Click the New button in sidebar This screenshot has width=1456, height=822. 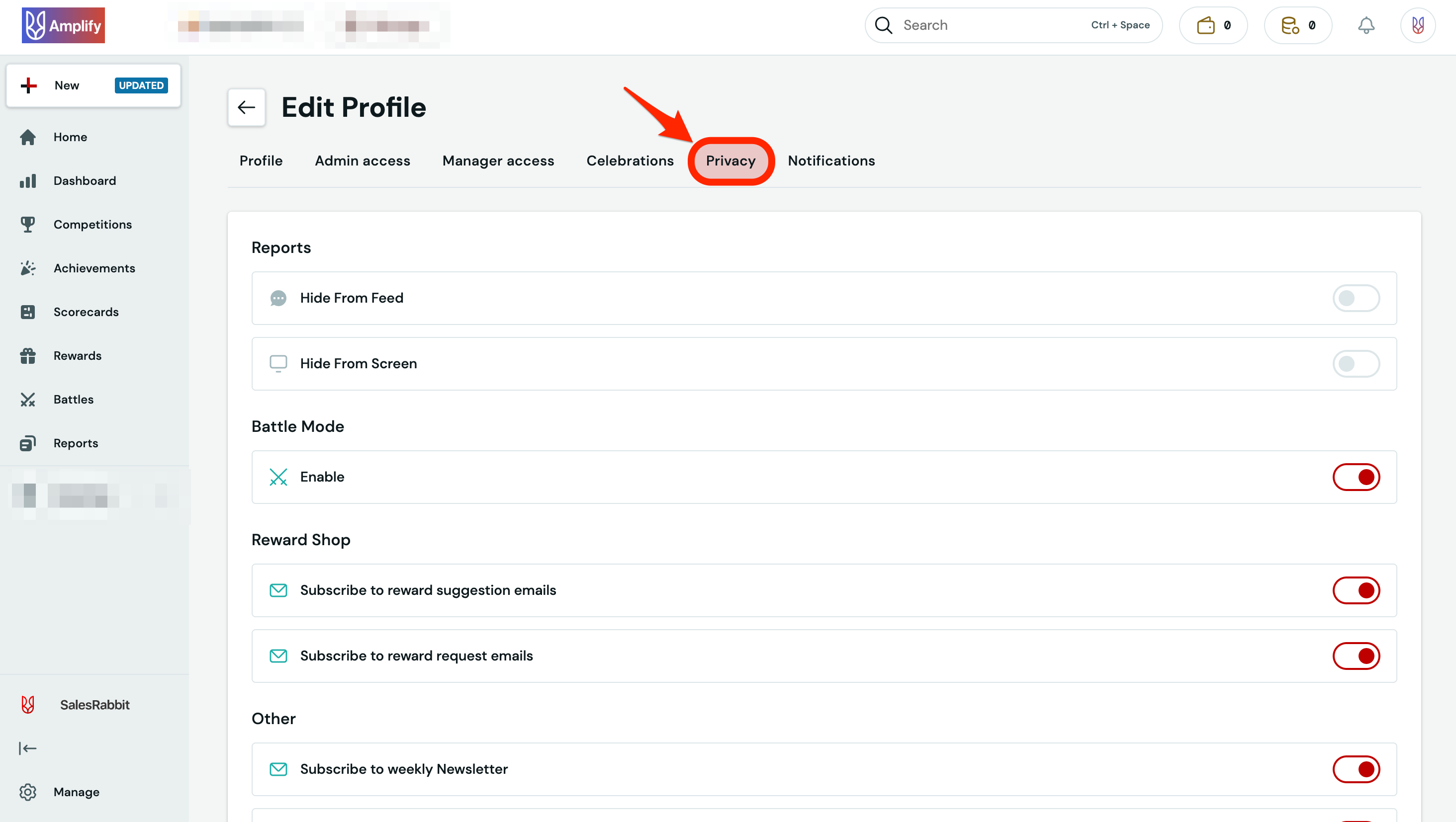pos(67,85)
